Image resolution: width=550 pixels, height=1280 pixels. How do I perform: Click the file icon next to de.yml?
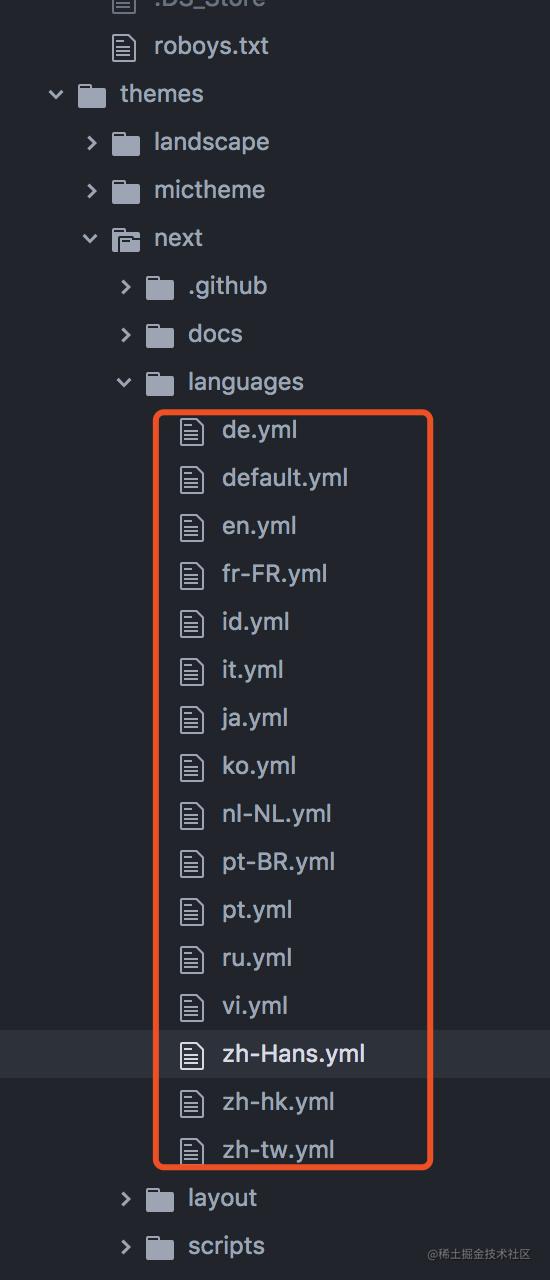[191, 431]
